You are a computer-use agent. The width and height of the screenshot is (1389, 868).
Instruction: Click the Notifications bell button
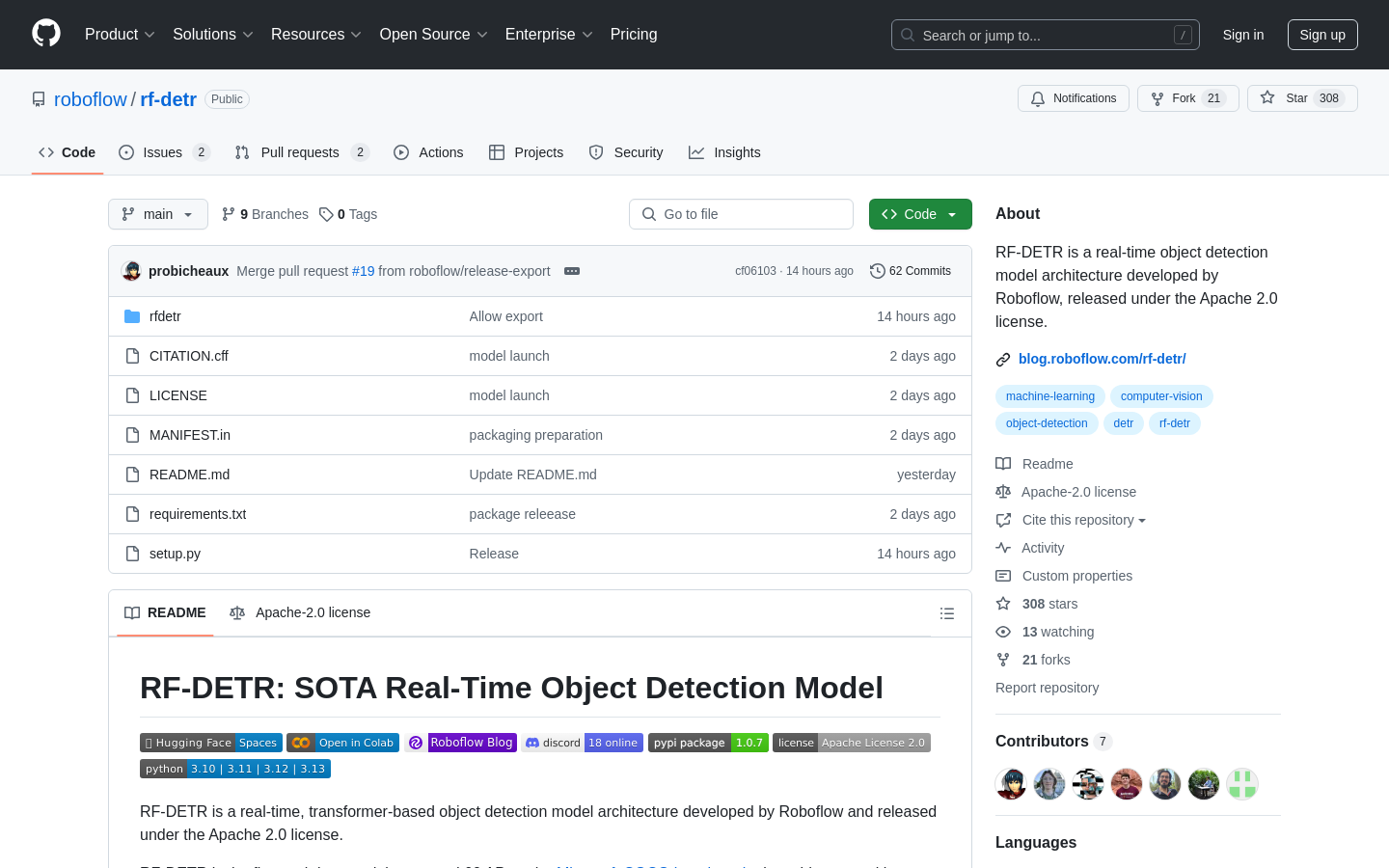1074,98
